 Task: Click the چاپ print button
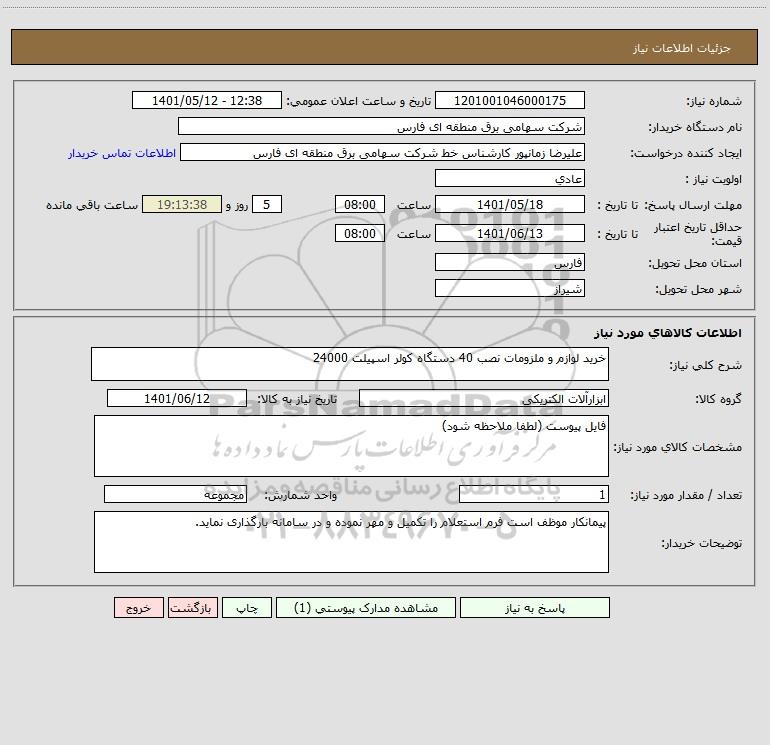(x=247, y=608)
